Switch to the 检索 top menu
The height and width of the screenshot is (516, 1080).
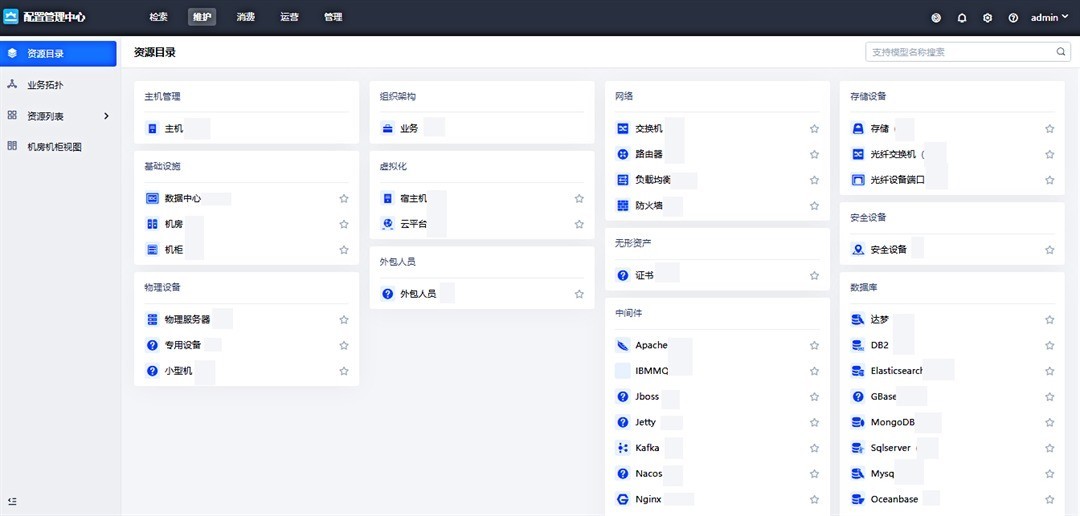coord(158,18)
